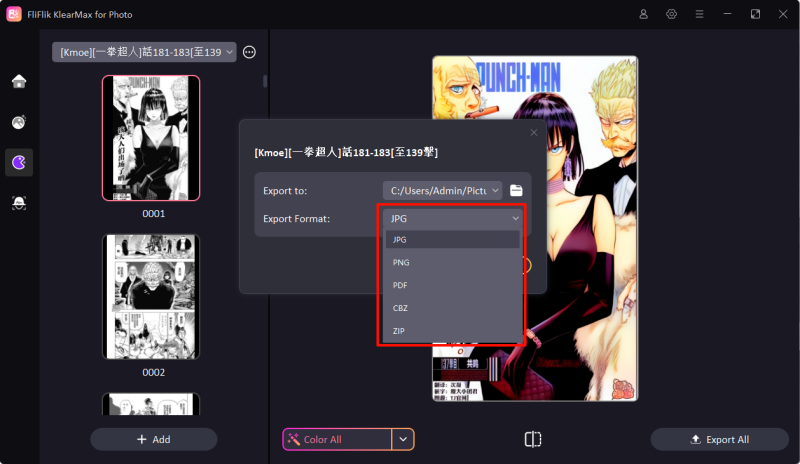The height and width of the screenshot is (464, 800).
Task: Minimize the application window
Action: click(727, 14)
